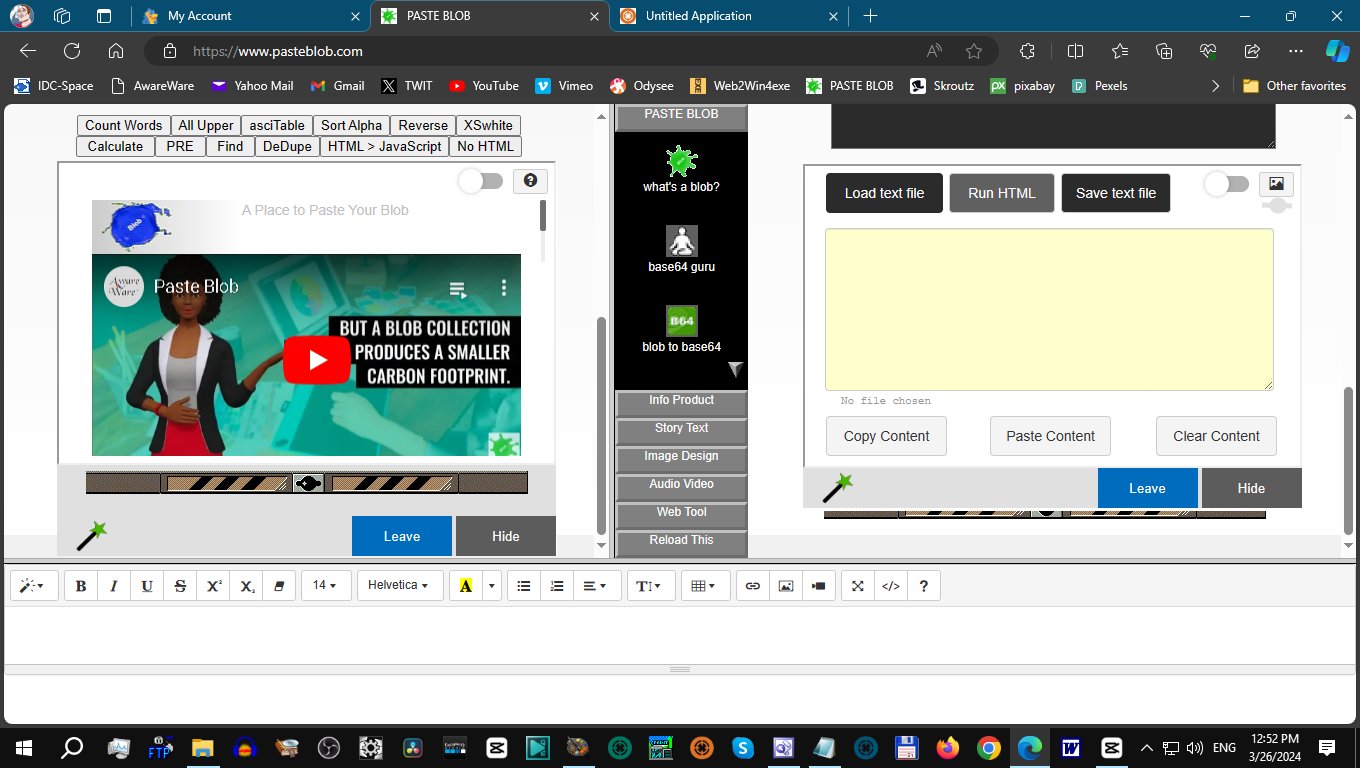Open the Audio Video menu item
The height and width of the screenshot is (768, 1360).
tap(681, 486)
